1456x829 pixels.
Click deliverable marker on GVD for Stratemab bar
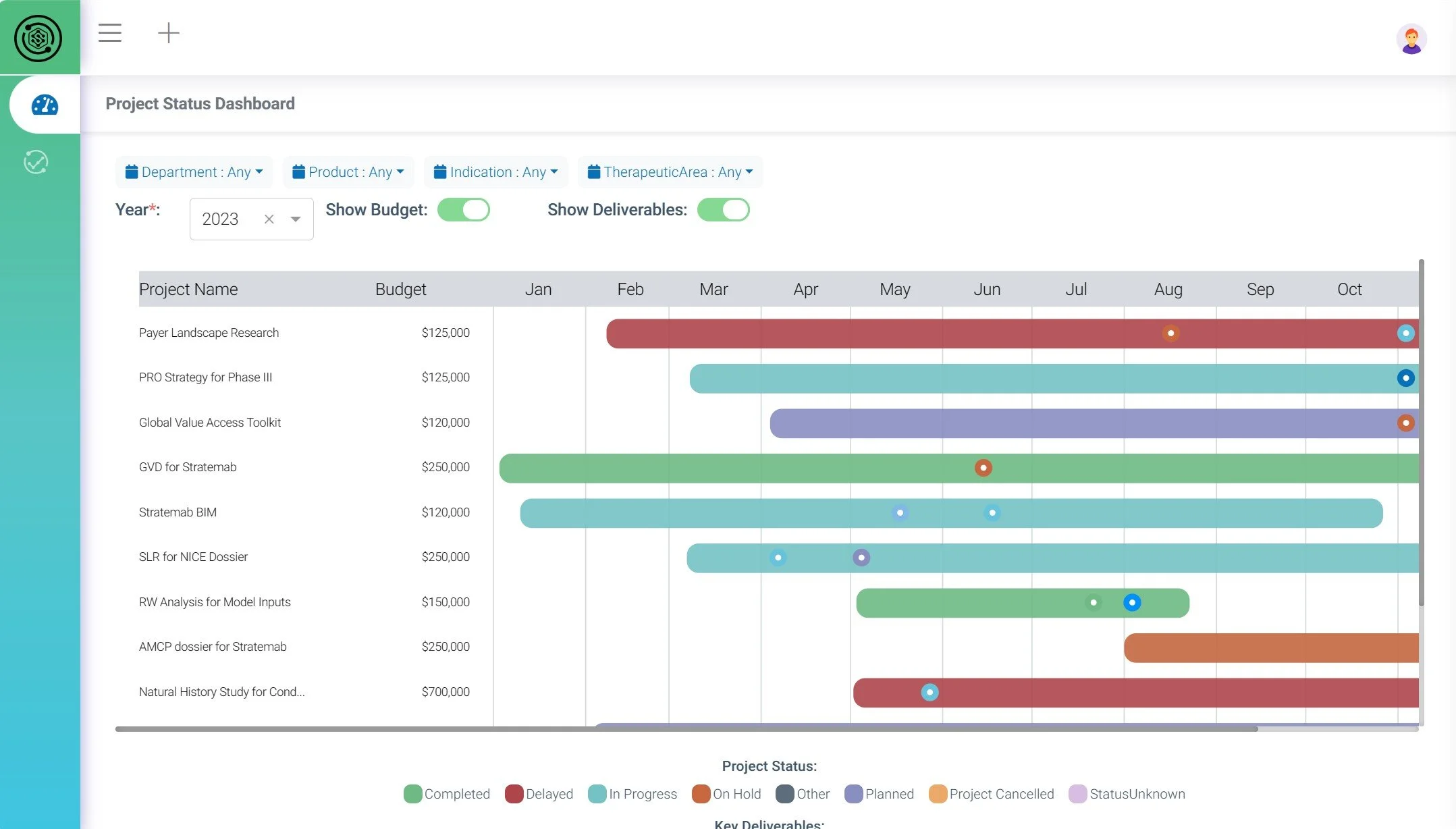[x=983, y=468]
